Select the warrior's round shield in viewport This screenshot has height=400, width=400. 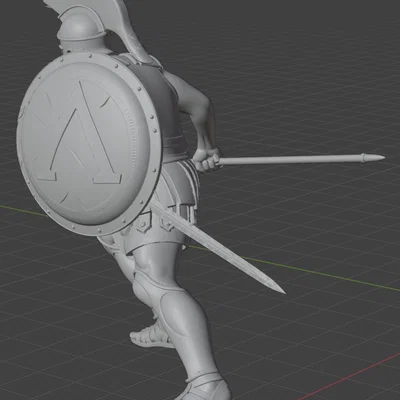89,144
